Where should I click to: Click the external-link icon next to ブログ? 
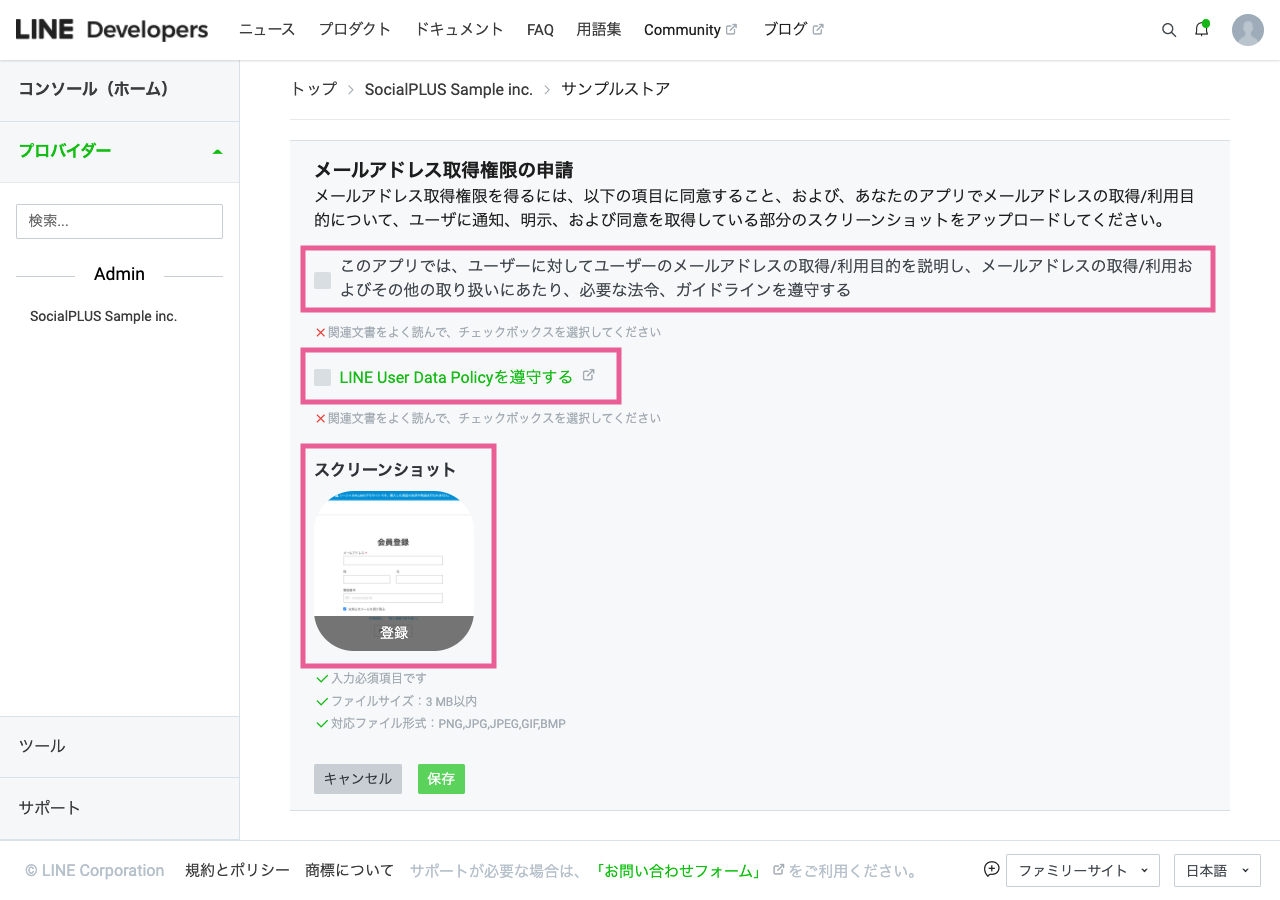[x=818, y=29]
